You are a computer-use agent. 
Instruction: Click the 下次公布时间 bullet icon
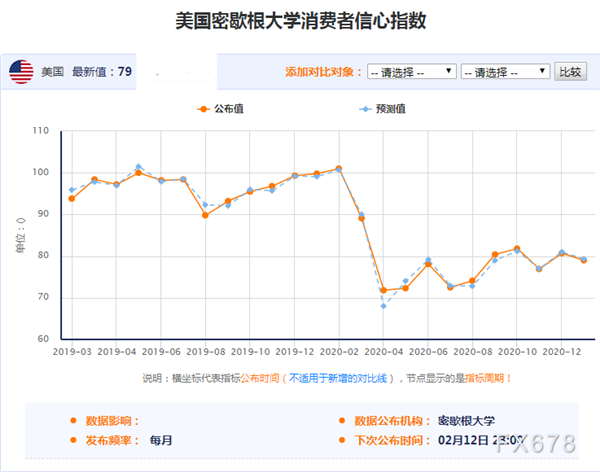342,440
